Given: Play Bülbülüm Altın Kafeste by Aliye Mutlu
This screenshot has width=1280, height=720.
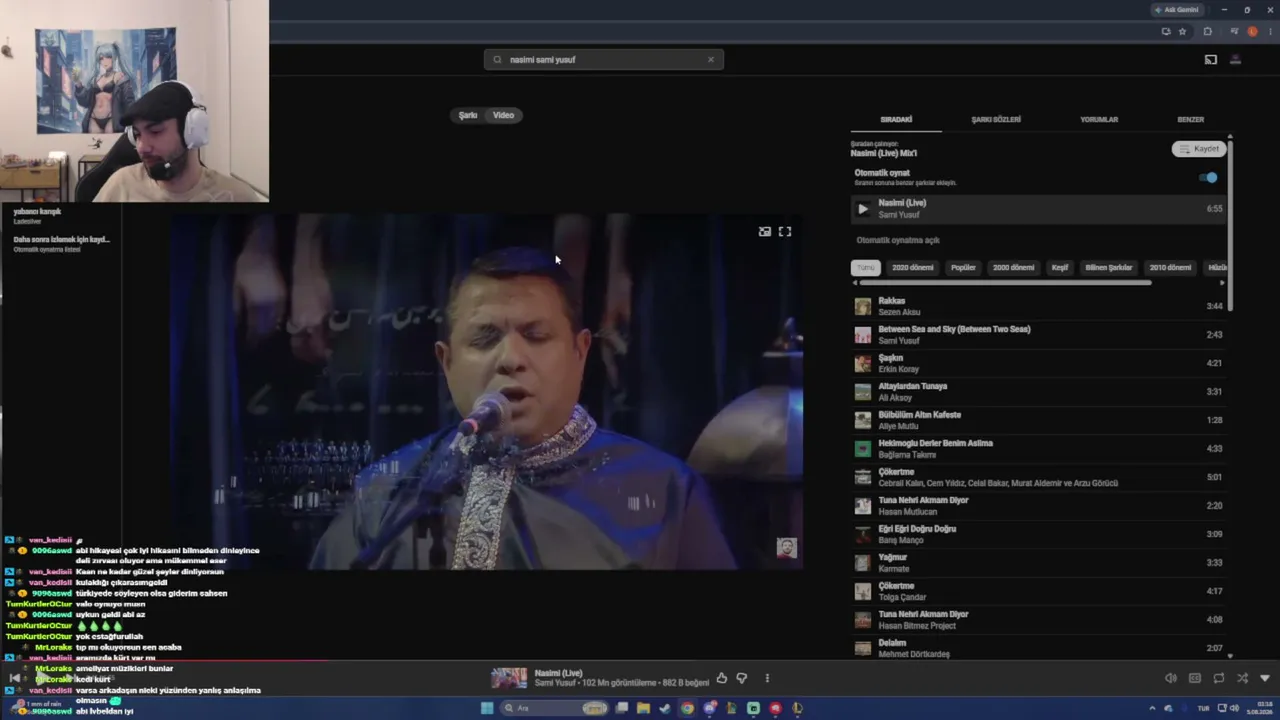Looking at the screenshot, I should pyautogui.click(x=1038, y=420).
